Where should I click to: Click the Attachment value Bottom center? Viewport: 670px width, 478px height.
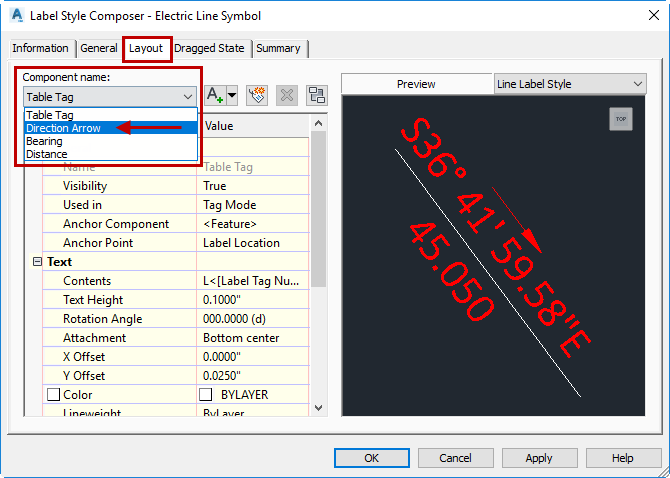241,338
